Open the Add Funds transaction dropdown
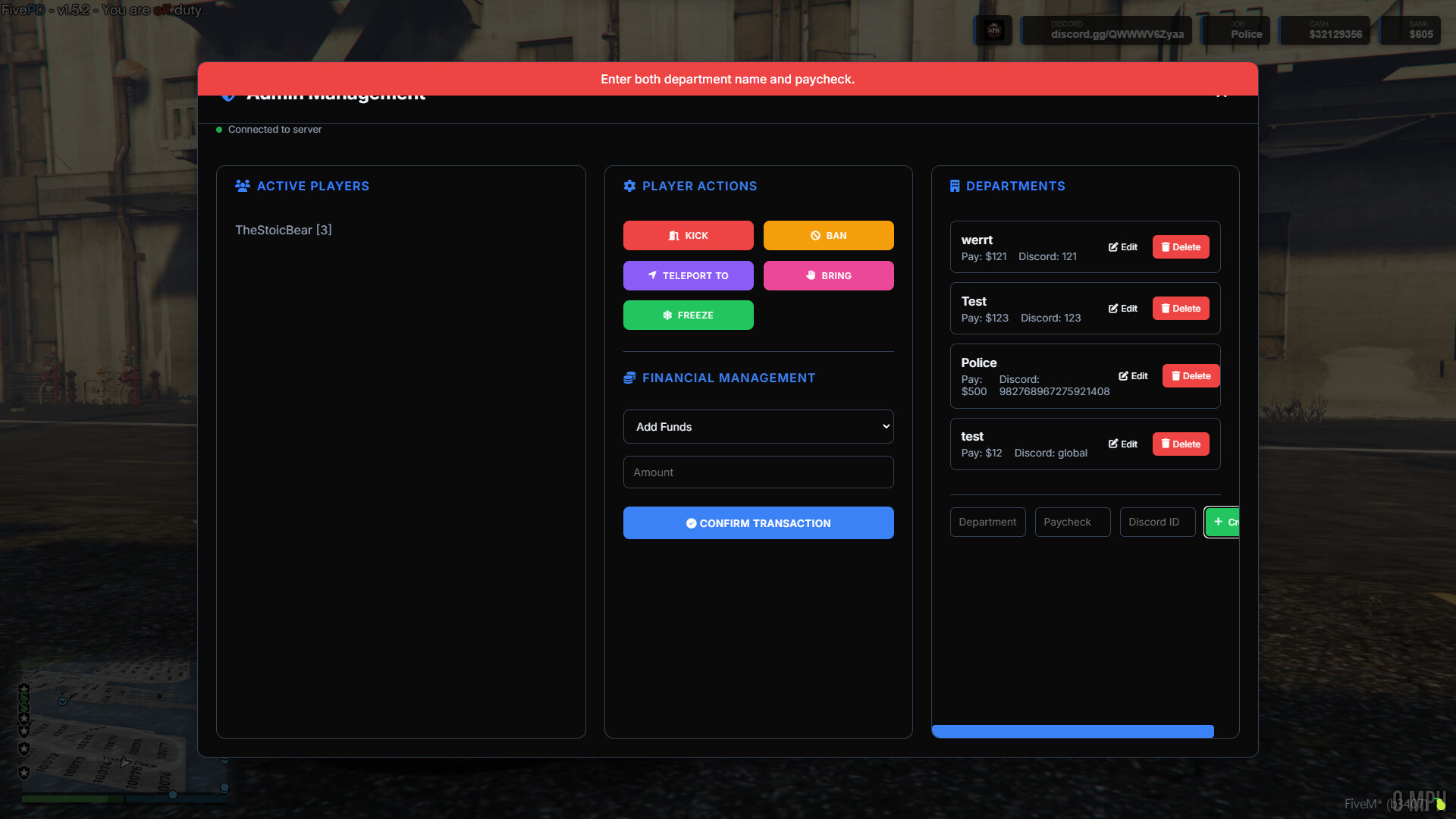The width and height of the screenshot is (1456, 819). 758,426
